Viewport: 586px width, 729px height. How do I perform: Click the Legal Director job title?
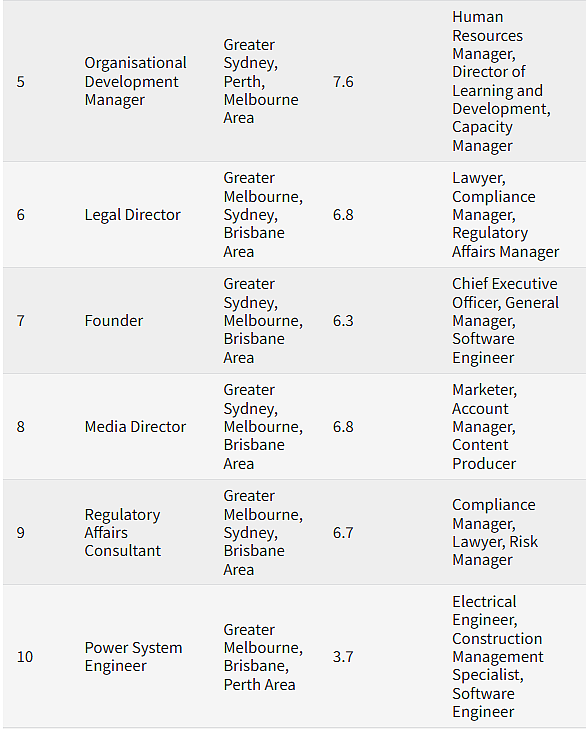tap(132, 215)
